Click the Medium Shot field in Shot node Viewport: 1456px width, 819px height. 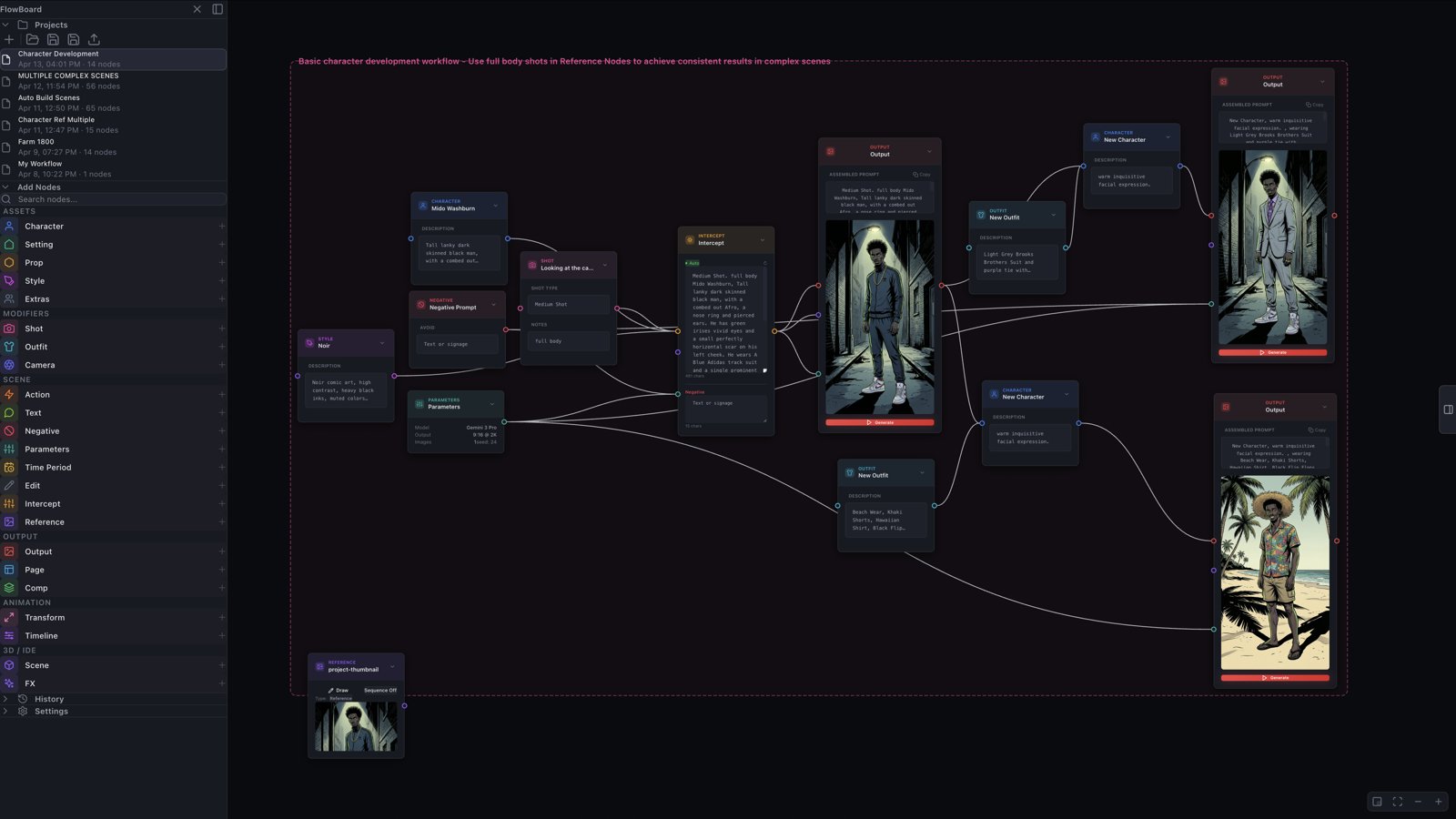coord(569,304)
